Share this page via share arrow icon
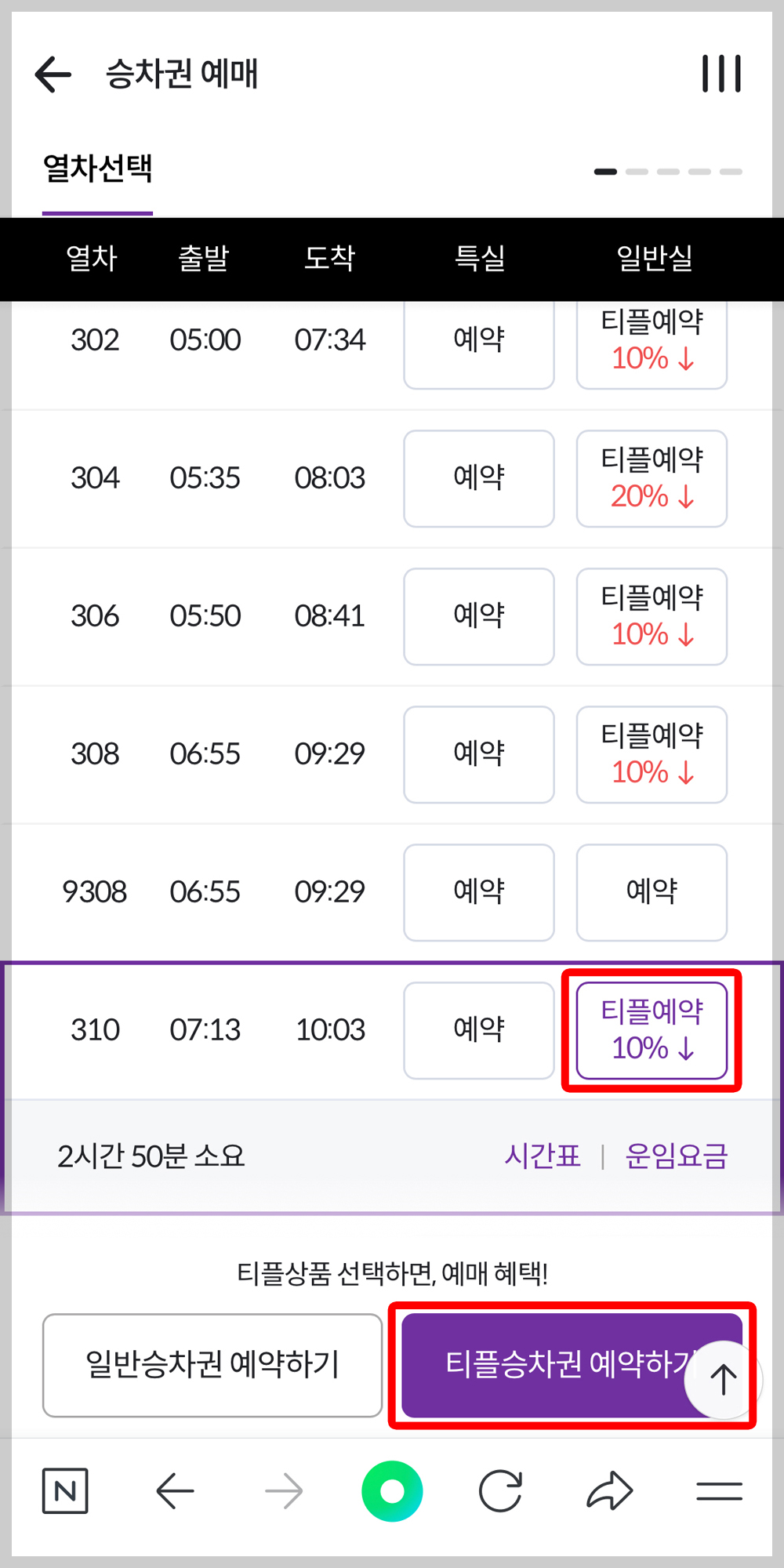The height and width of the screenshot is (1568, 784). pos(610,1490)
